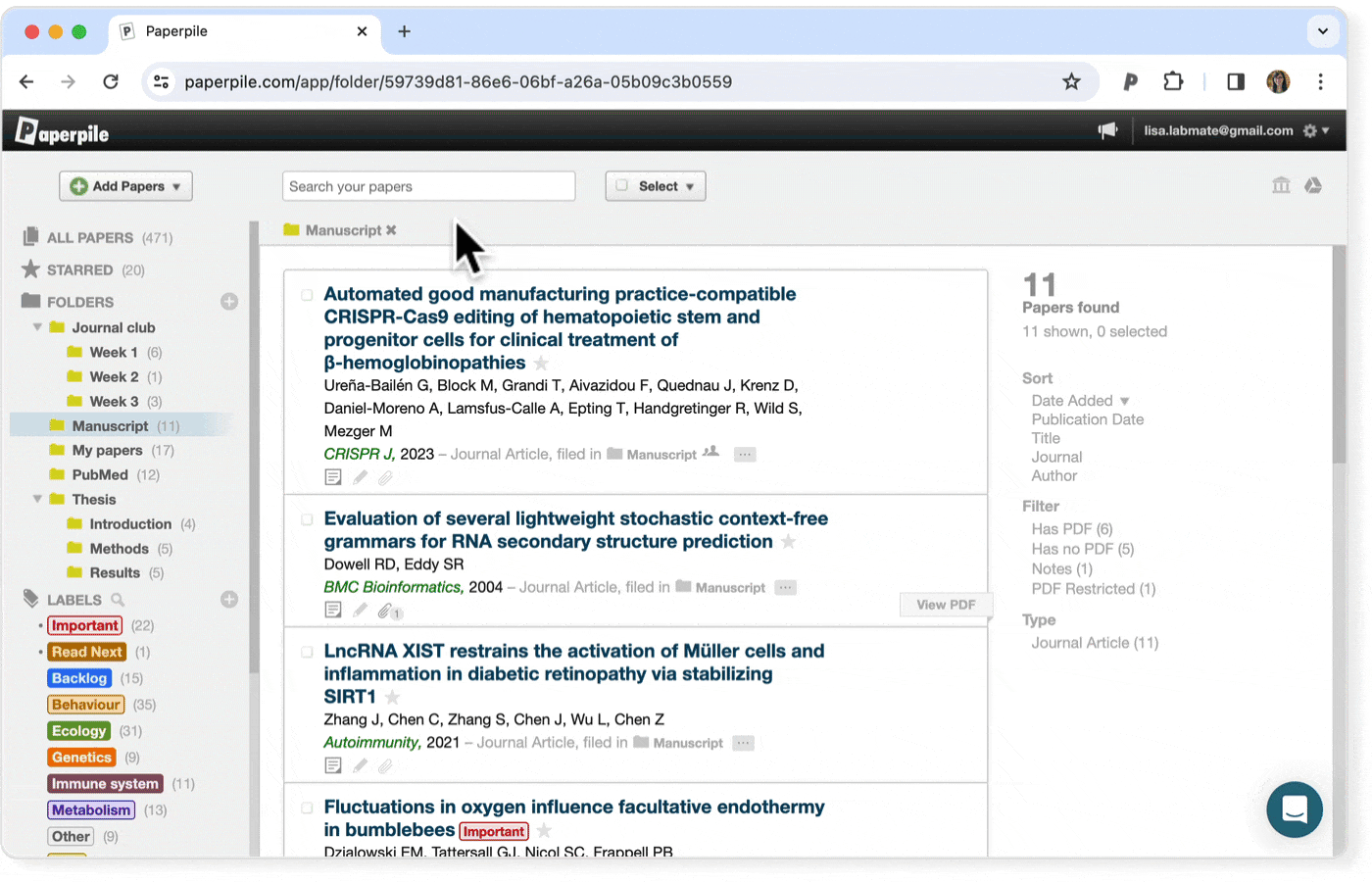Tick the checkbox of the bumblebees paper

pyautogui.click(x=307, y=808)
